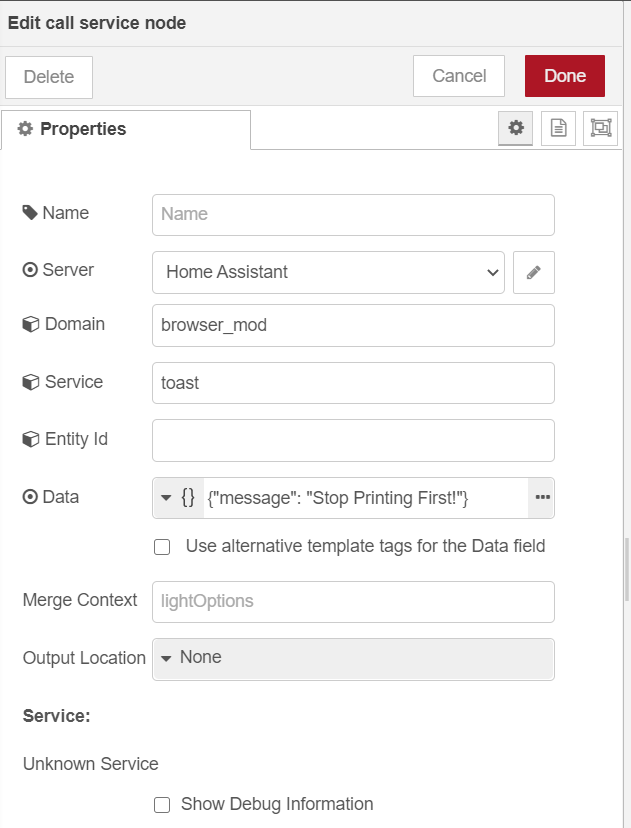Click the cube icon next to Domain

[x=31, y=323]
